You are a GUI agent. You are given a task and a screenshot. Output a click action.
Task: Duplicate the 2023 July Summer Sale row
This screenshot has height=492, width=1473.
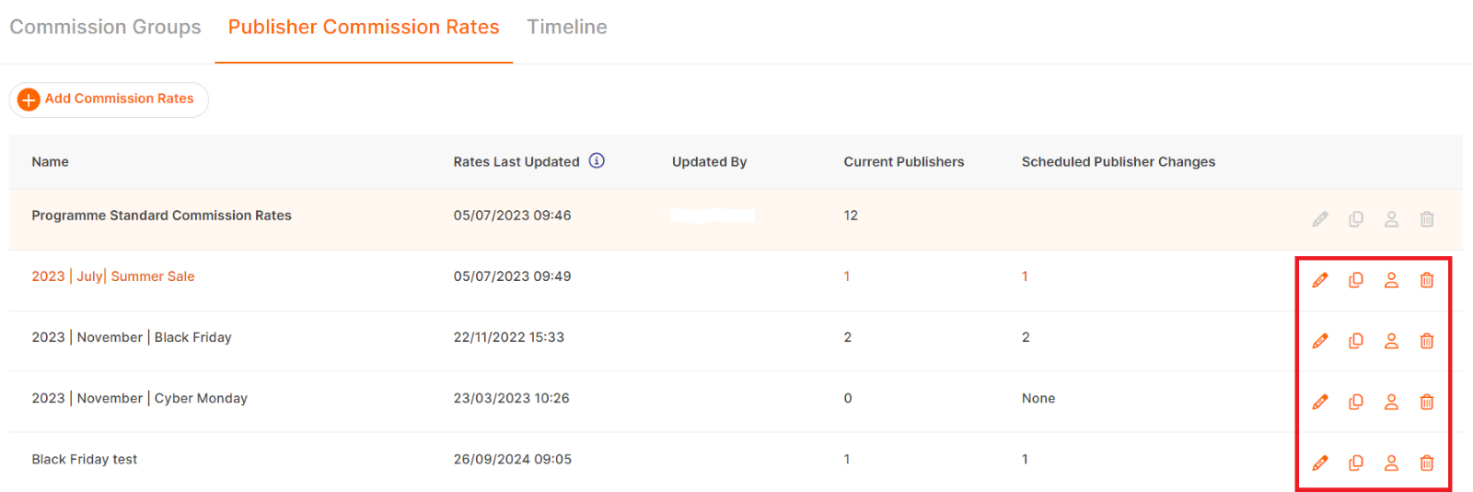[x=1356, y=281]
